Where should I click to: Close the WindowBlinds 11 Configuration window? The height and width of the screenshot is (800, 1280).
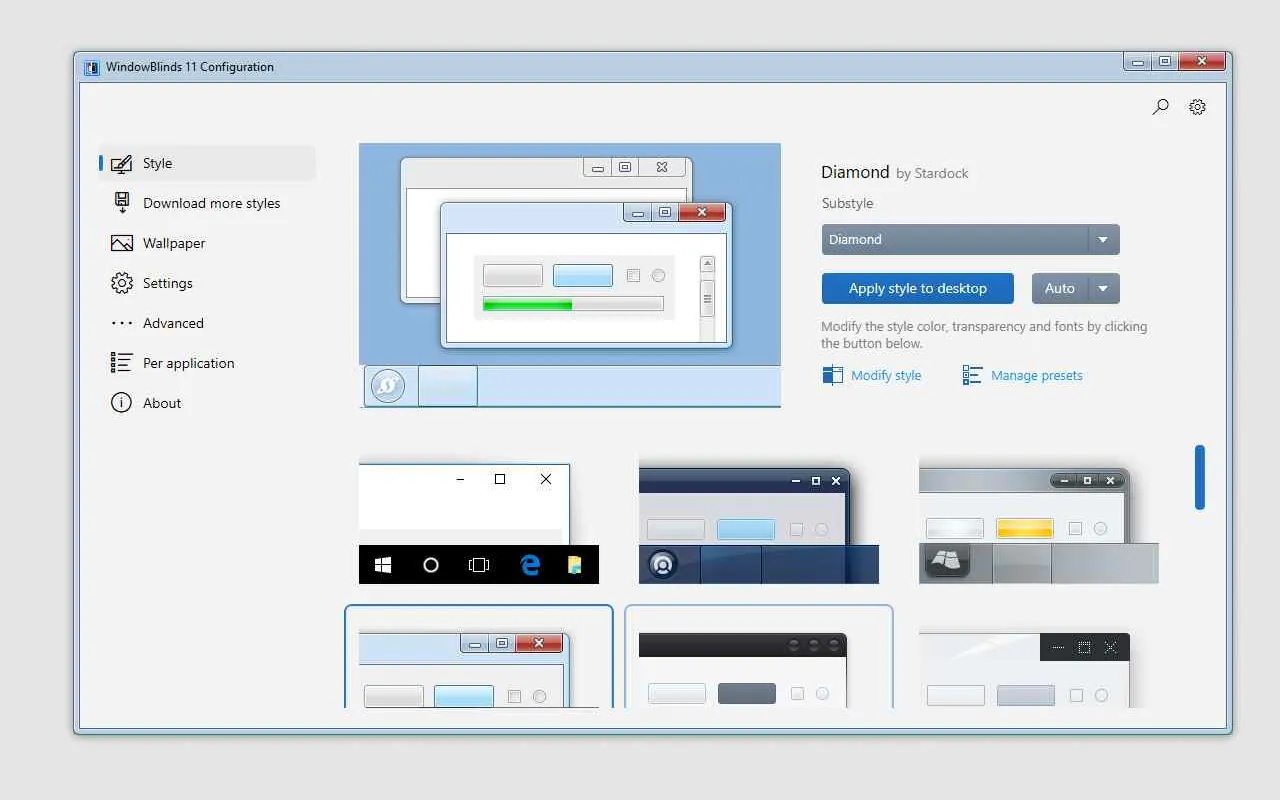(1202, 62)
